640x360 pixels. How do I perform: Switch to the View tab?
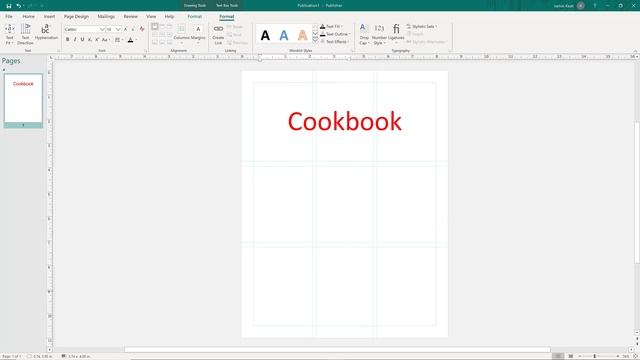151,16
